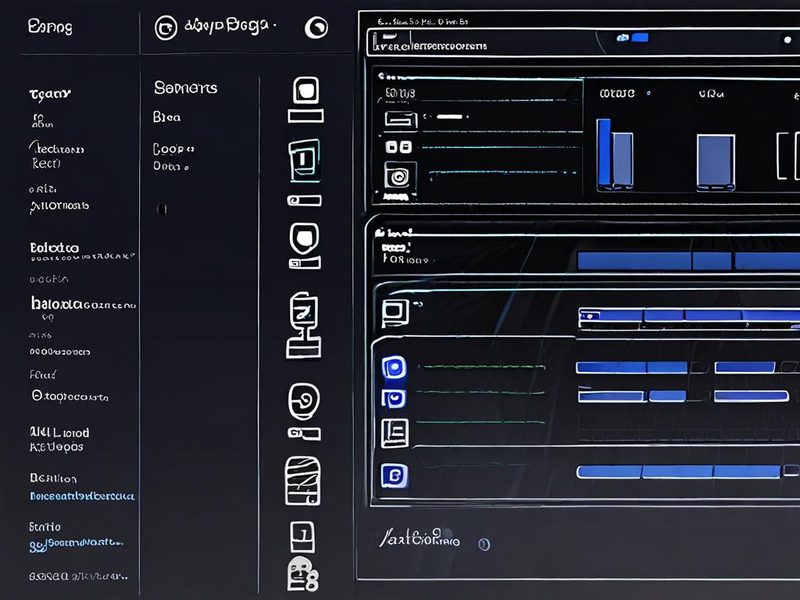The width and height of the screenshot is (800, 600).
Task: Click the 'Eonng' title at top left
Action: [x=50, y=27]
